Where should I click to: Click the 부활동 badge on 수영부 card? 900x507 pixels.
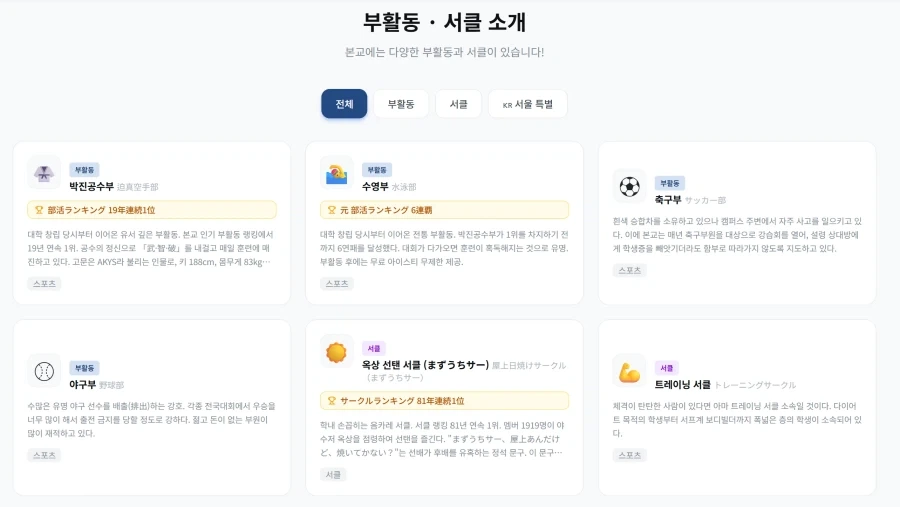pyautogui.click(x=377, y=170)
